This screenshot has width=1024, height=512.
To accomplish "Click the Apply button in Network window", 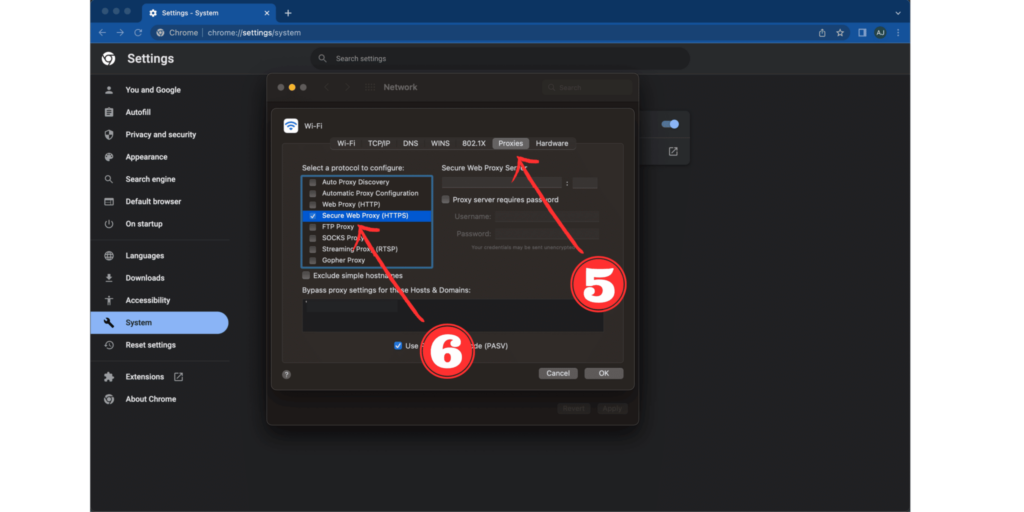I will [612, 409].
